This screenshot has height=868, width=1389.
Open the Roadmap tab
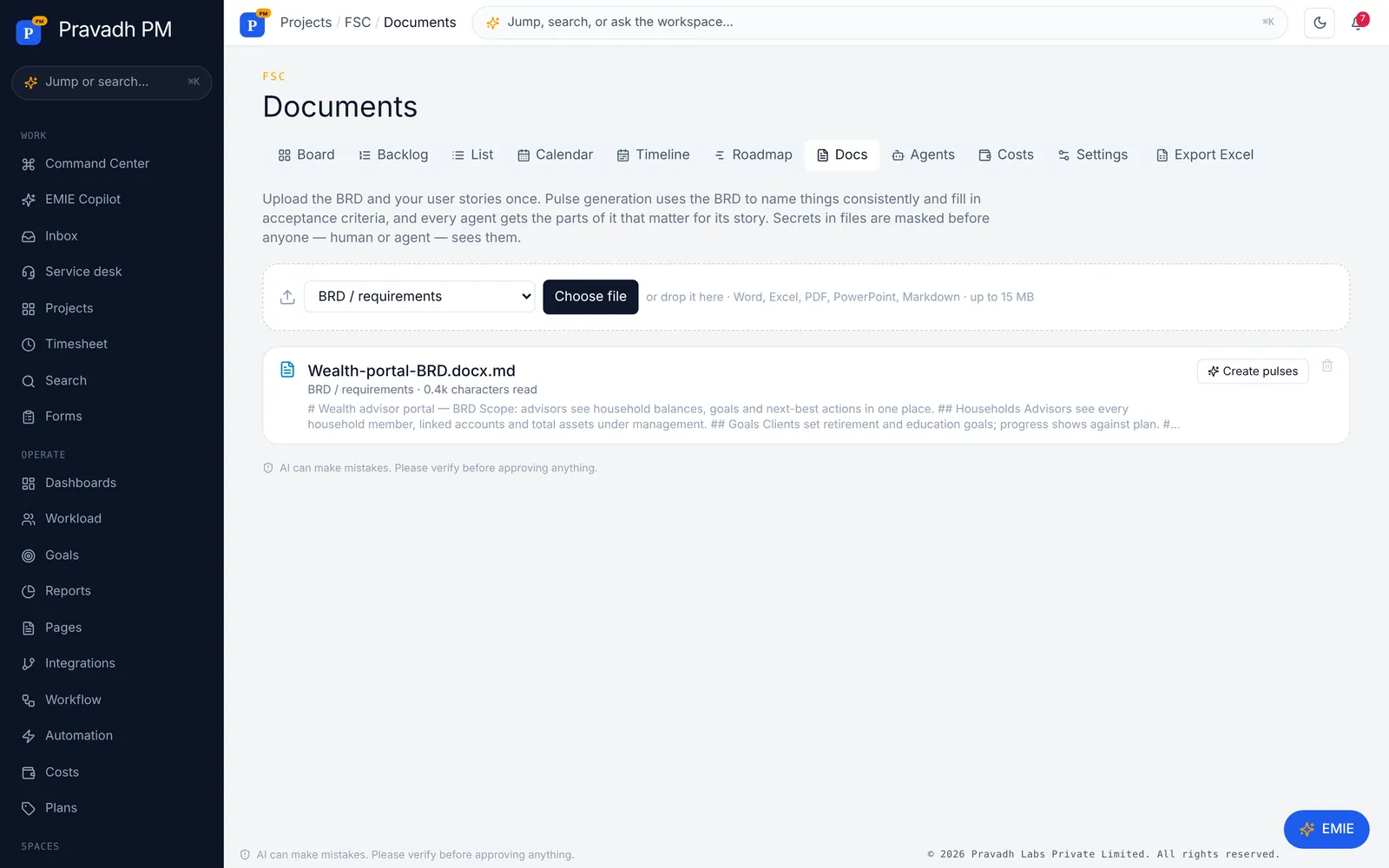coord(753,155)
